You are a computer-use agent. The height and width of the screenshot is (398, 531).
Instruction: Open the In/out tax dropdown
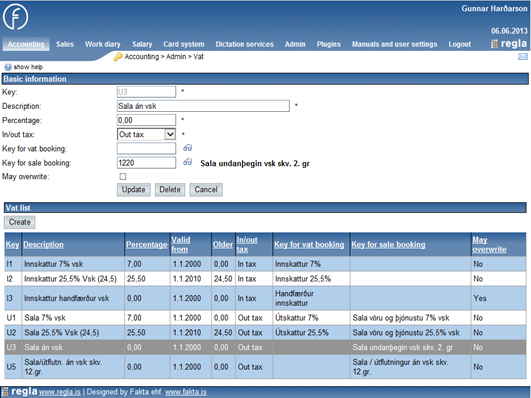click(146, 134)
